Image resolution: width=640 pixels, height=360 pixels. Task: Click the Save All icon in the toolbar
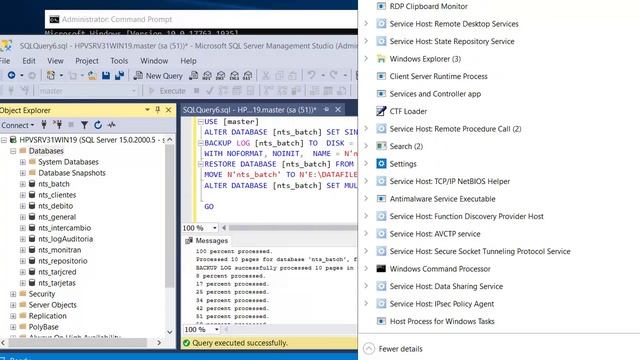tap(119, 76)
